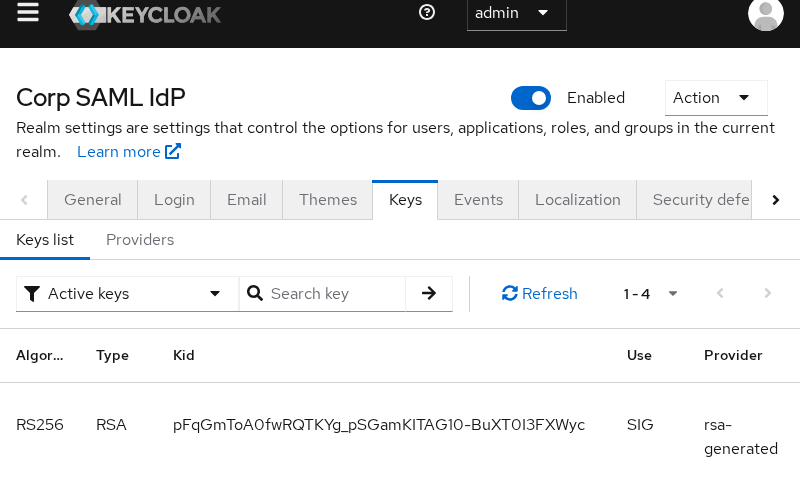800x480 pixels.
Task: Go to the next page of keys
Action: [x=767, y=293]
